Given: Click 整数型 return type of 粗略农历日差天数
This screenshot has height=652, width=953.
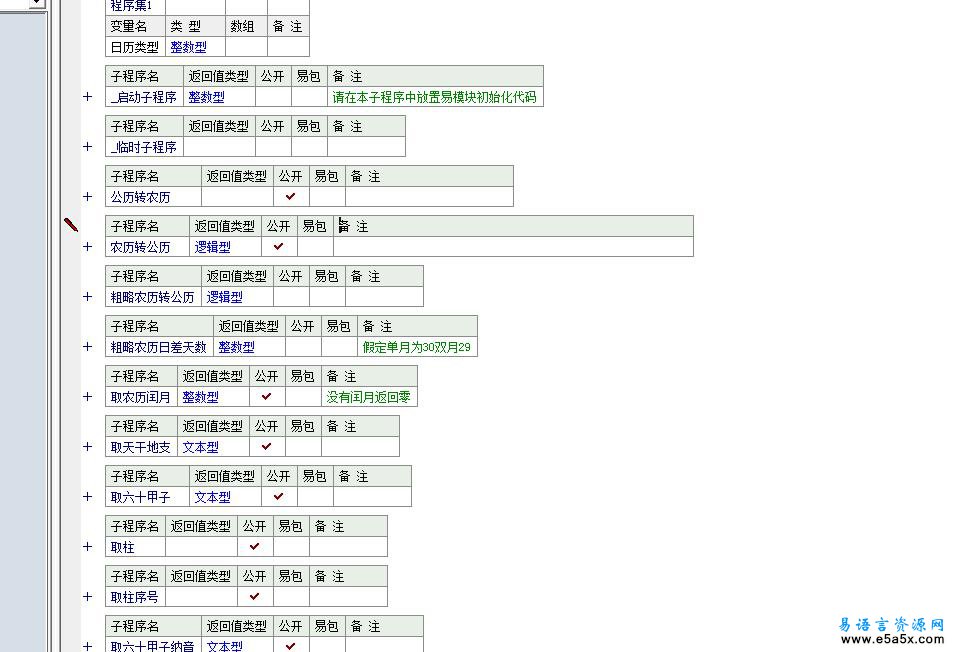Looking at the screenshot, I should 236,347.
